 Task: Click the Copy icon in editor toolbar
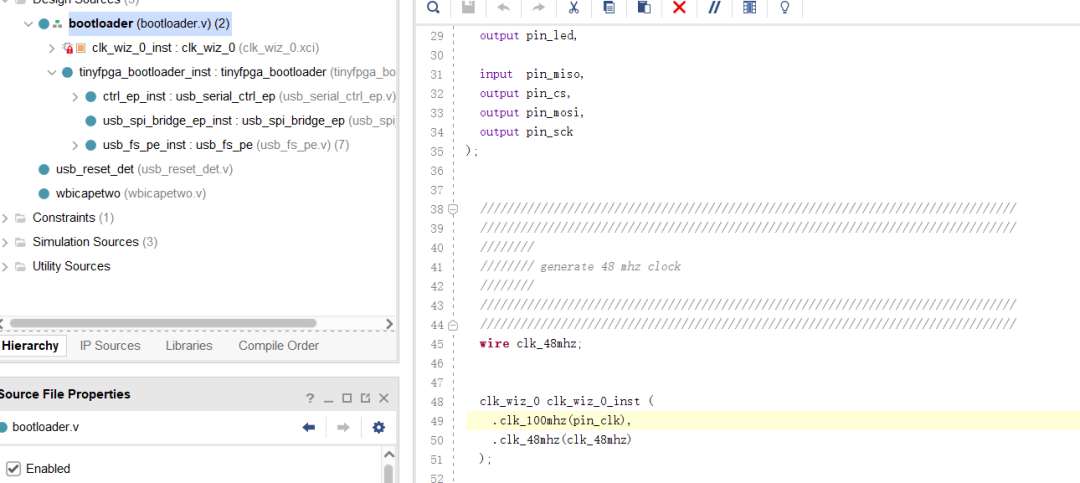(609, 8)
